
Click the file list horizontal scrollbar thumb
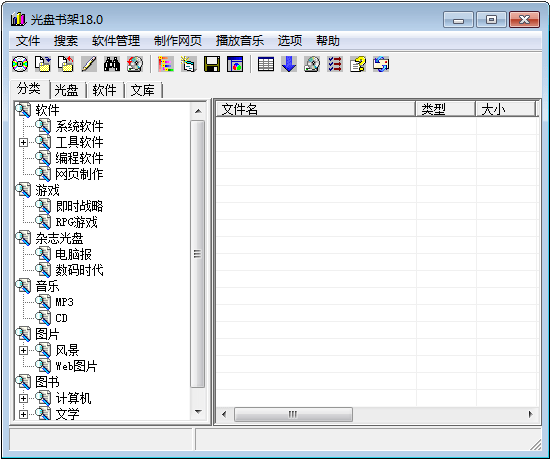[293, 414]
